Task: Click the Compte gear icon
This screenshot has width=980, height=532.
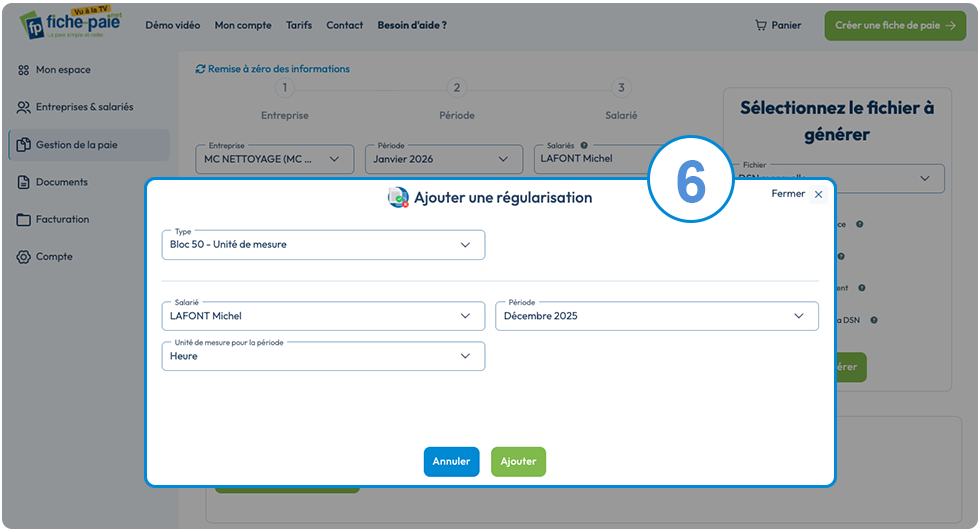Action: pyautogui.click(x=23, y=257)
